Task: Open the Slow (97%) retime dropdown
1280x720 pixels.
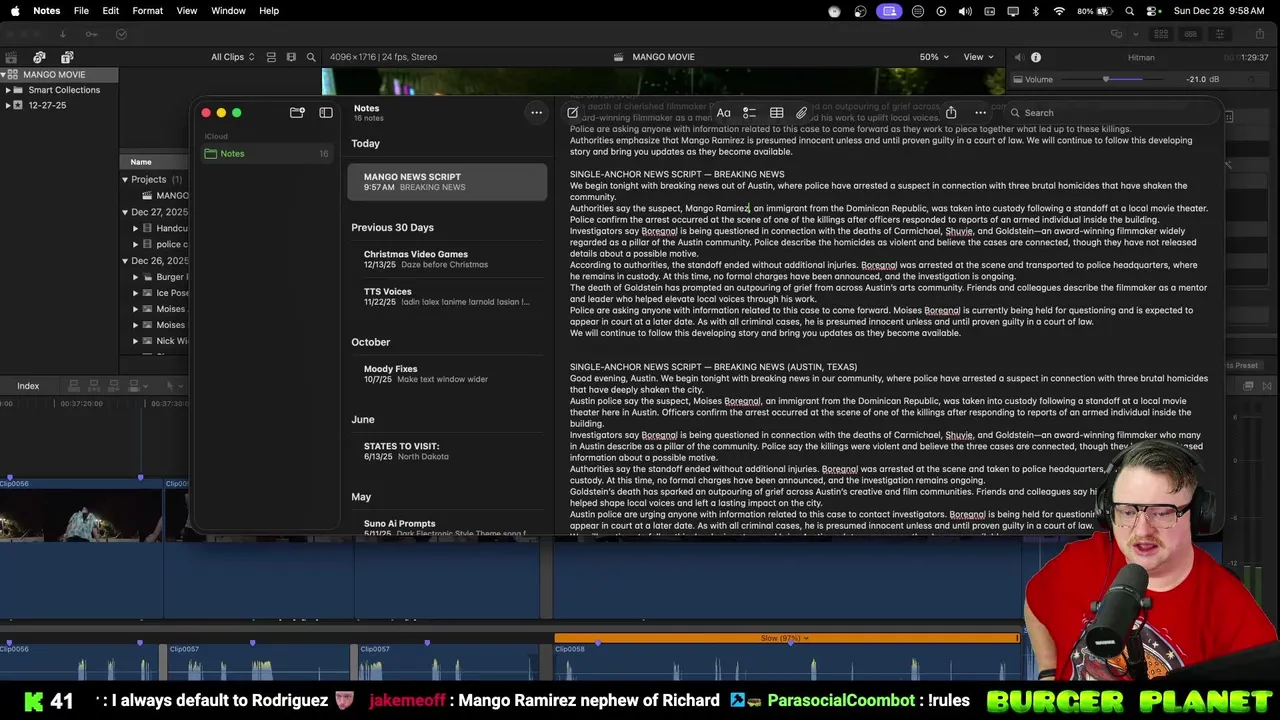Action: point(785,638)
